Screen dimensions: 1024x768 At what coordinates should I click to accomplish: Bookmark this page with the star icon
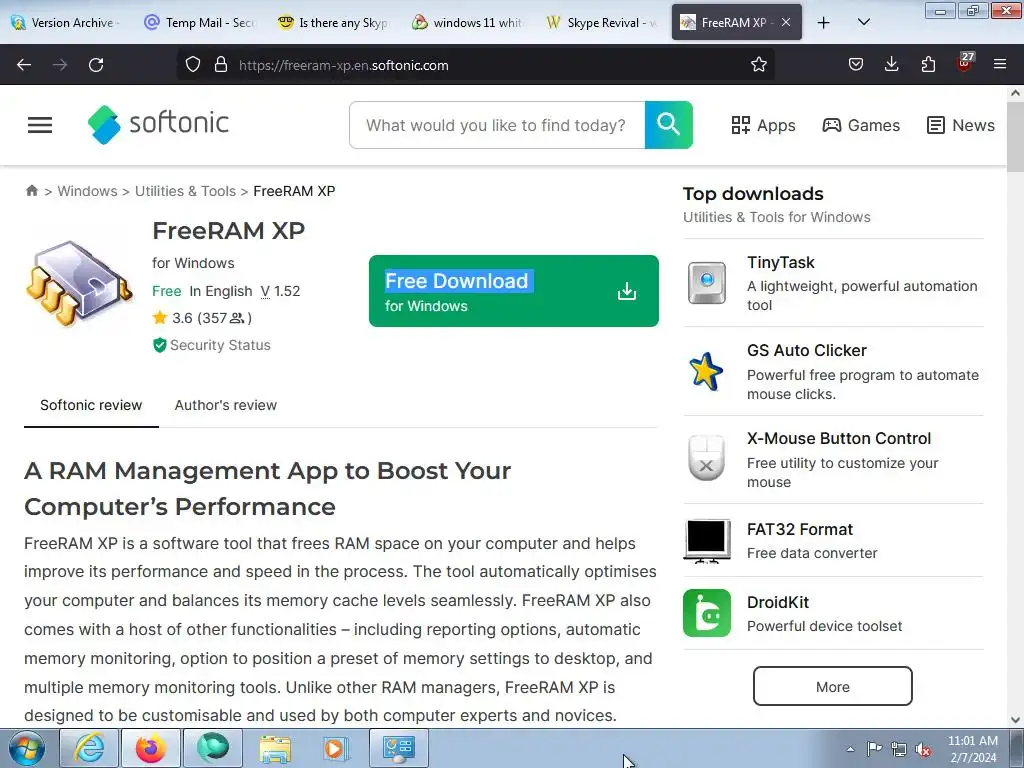tap(758, 64)
